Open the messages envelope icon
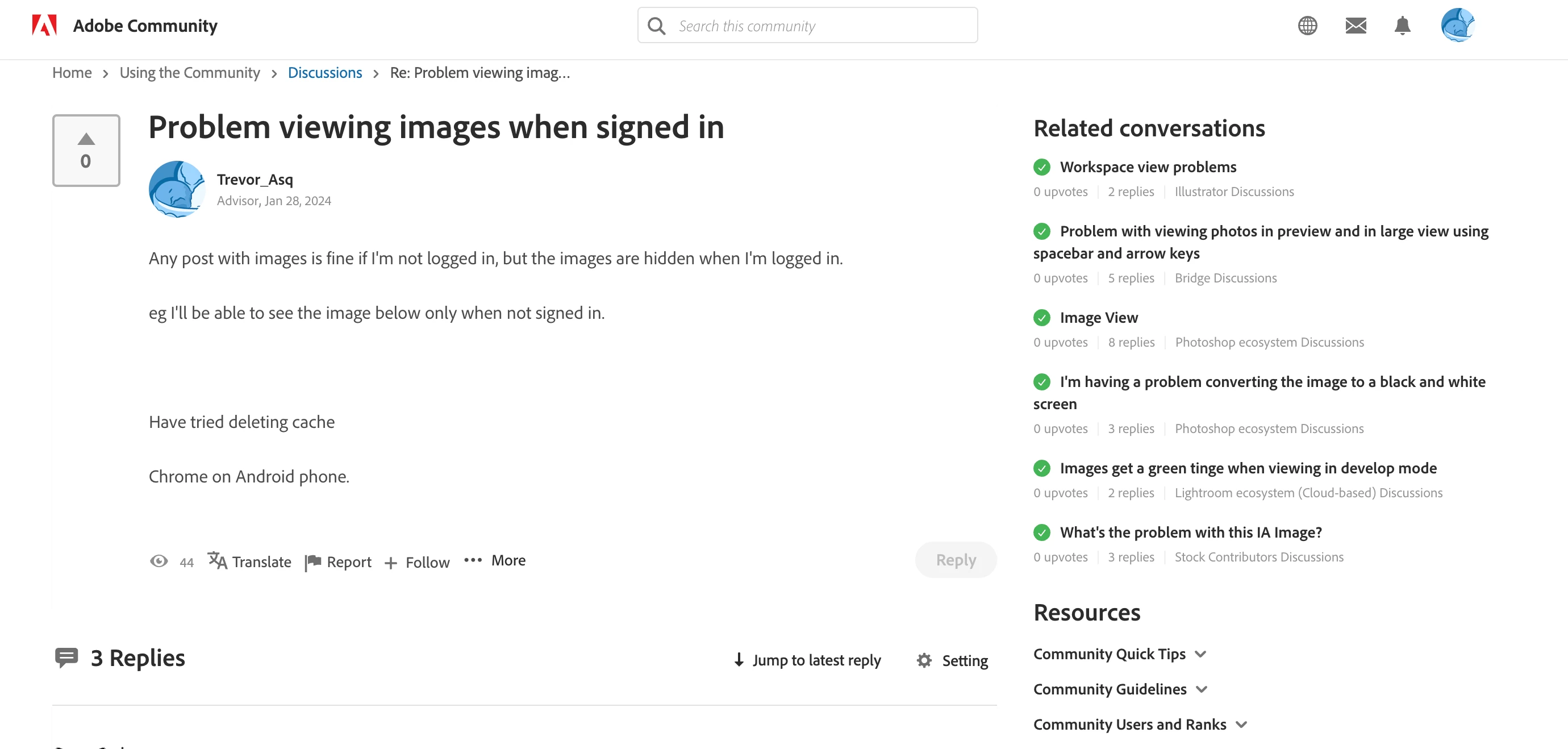Screen dimensions: 1568x749 [1356, 26]
